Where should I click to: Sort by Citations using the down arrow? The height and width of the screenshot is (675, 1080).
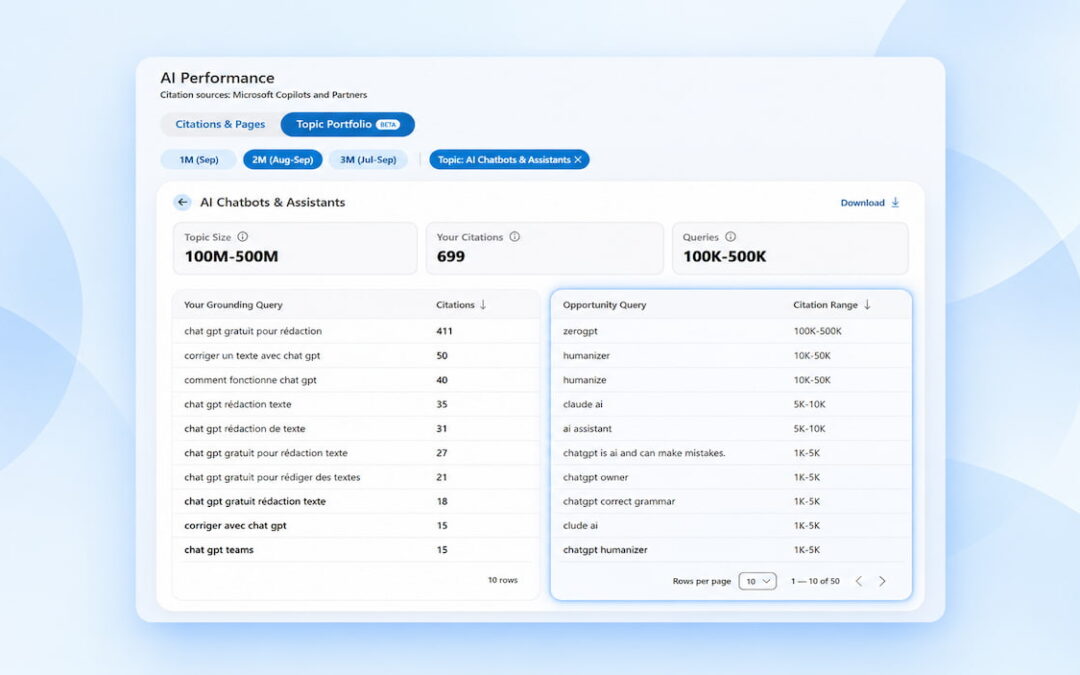pos(483,304)
